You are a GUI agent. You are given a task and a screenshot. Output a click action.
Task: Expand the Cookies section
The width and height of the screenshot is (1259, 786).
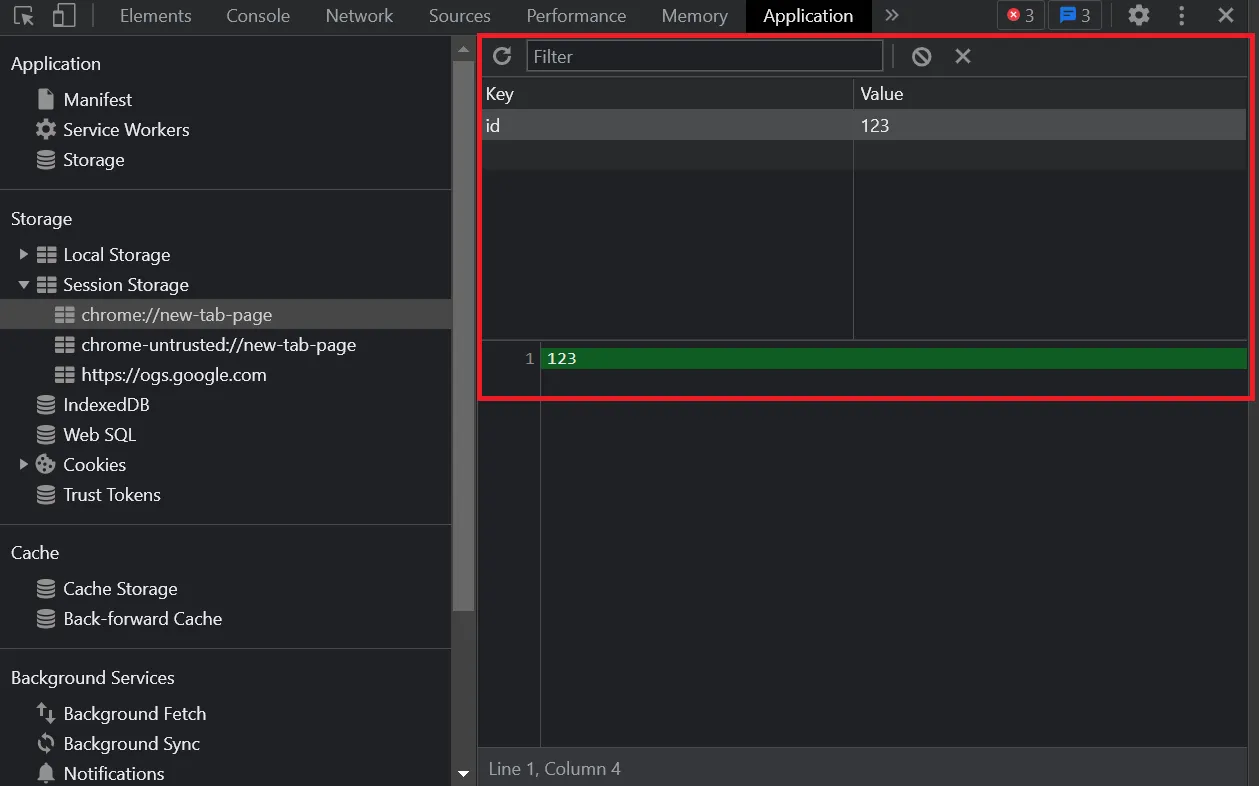[23, 464]
